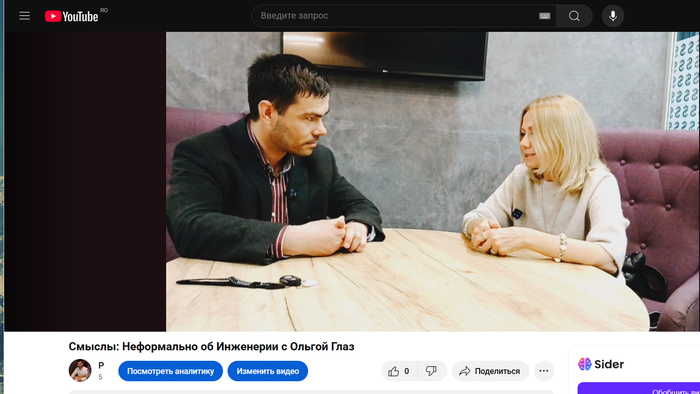Focus the Введите запрос search field

pos(397,16)
